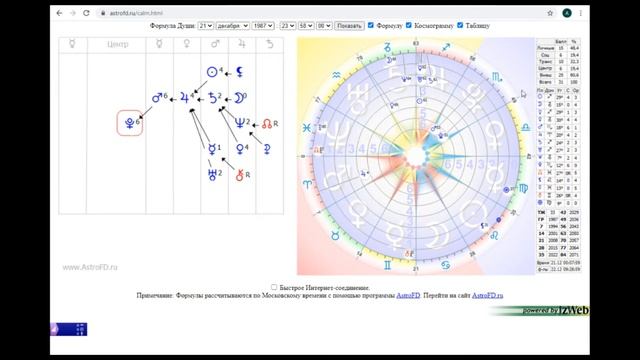Click the Mercury symbol in the formula diagram

pos(212,149)
